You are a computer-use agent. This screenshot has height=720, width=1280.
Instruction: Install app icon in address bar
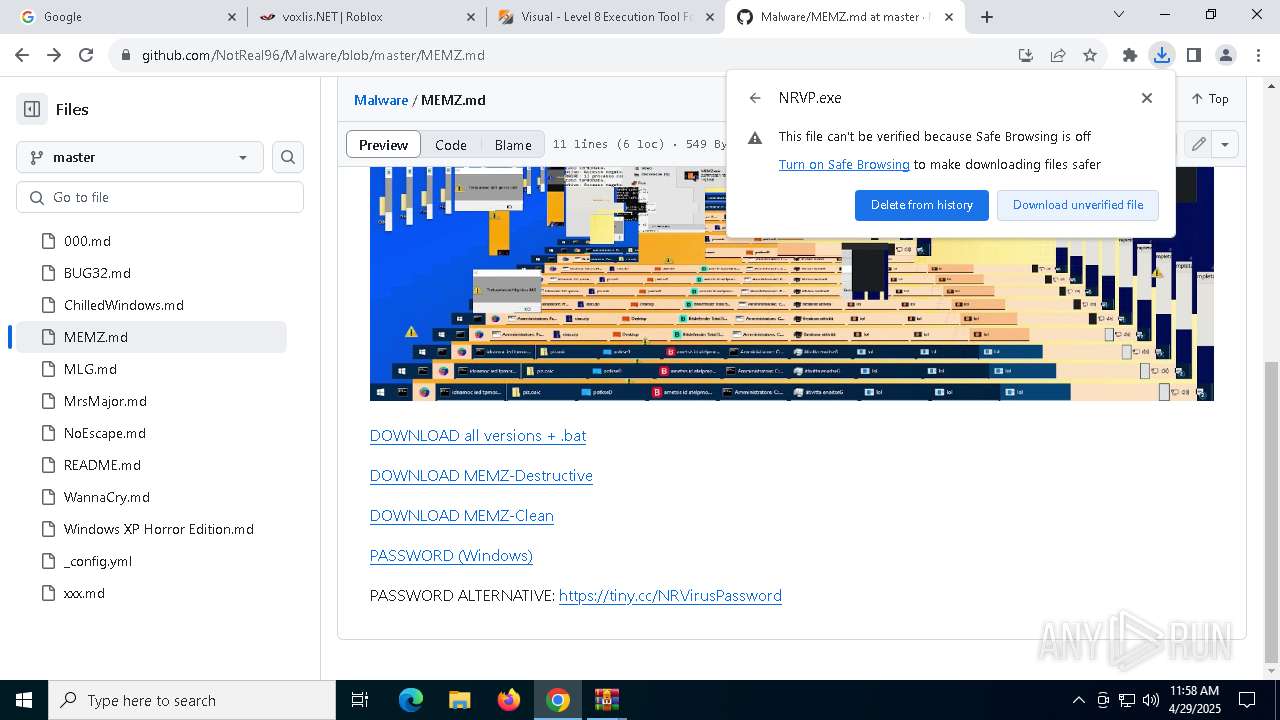pyautogui.click(x=1025, y=55)
